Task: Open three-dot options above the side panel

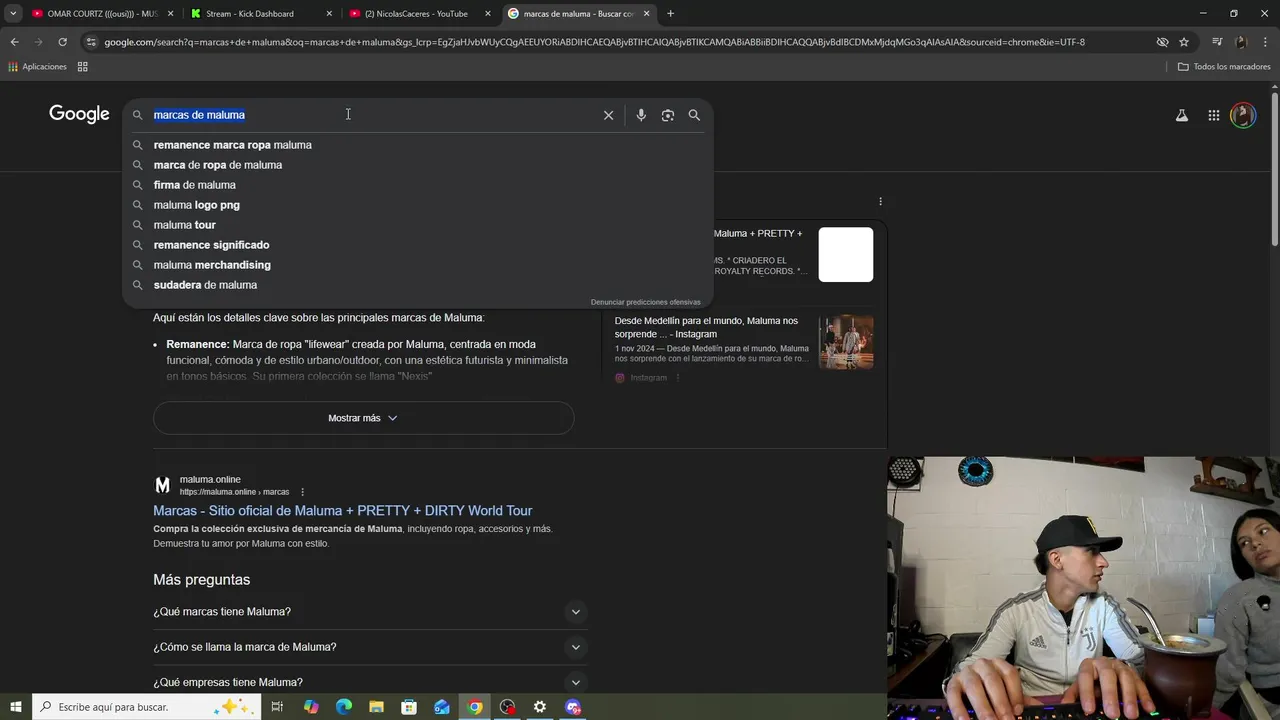Action: pyautogui.click(x=880, y=201)
